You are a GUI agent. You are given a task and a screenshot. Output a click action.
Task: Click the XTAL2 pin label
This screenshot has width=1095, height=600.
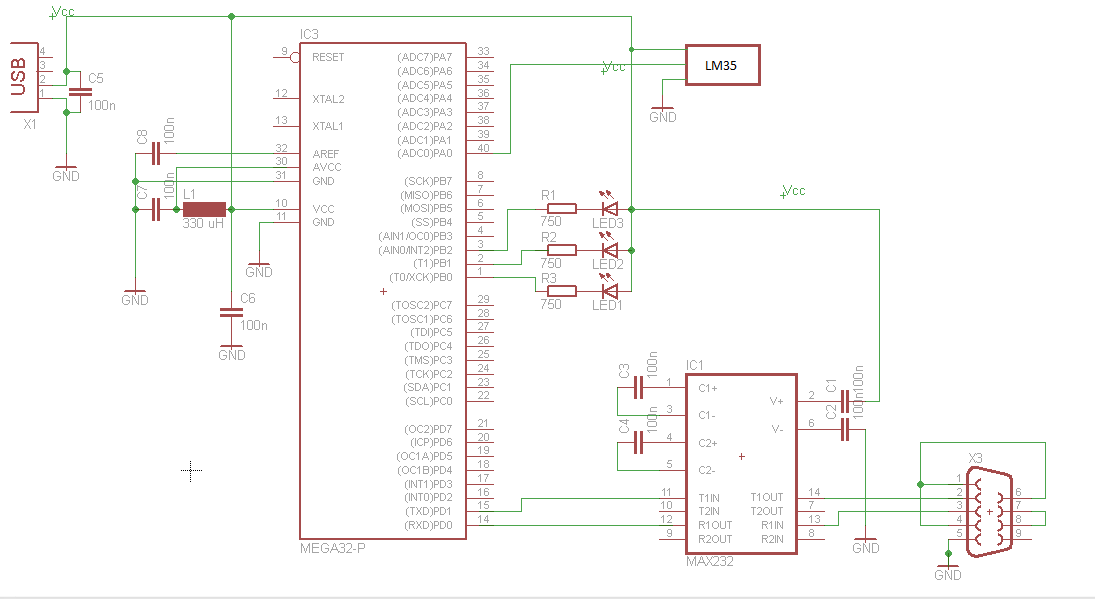(x=328, y=99)
